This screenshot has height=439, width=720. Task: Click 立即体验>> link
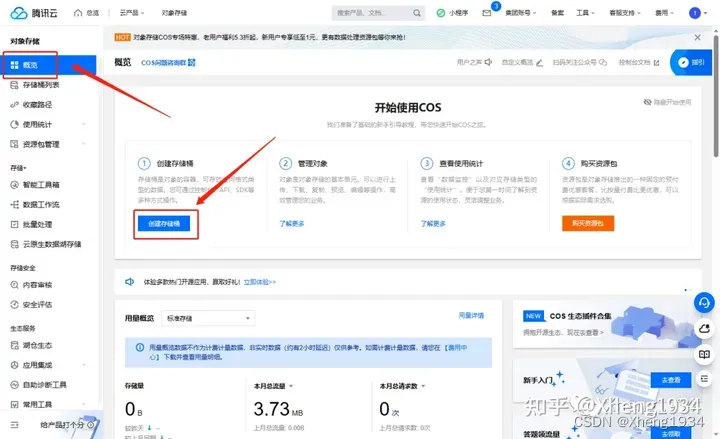tap(259, 282)
